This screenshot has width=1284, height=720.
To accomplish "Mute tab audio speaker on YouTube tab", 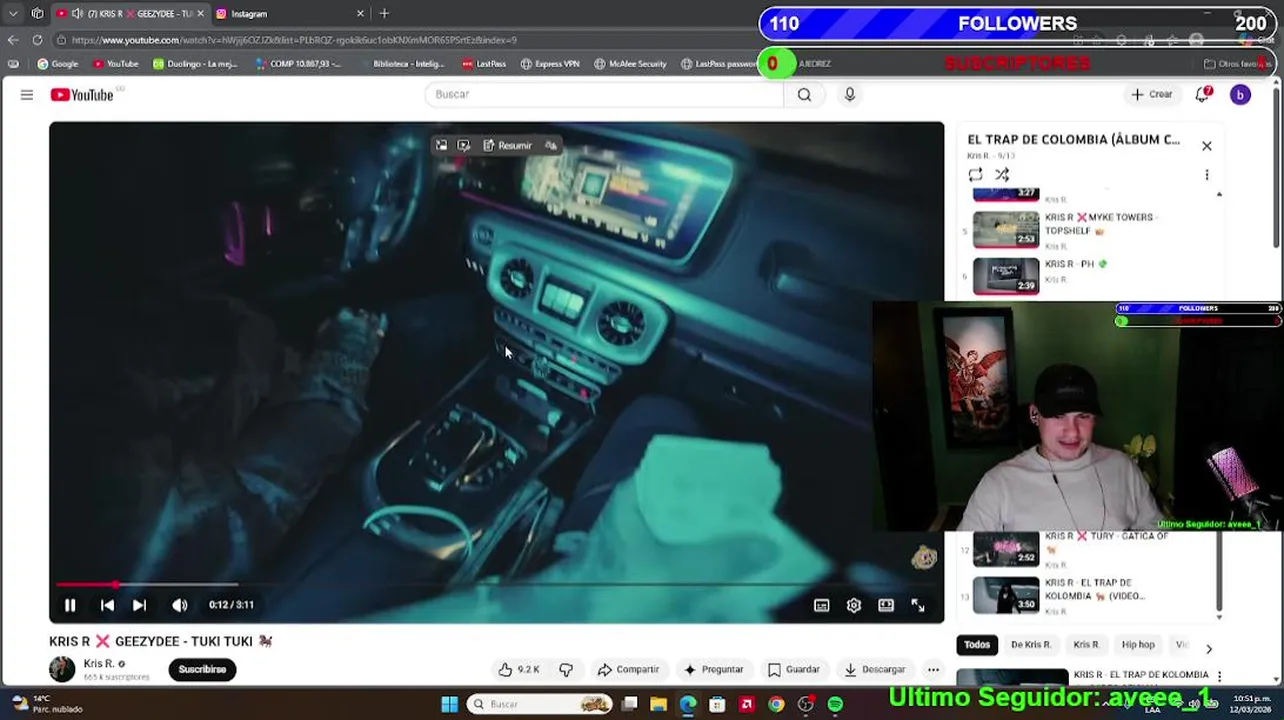I will [77, 14].
